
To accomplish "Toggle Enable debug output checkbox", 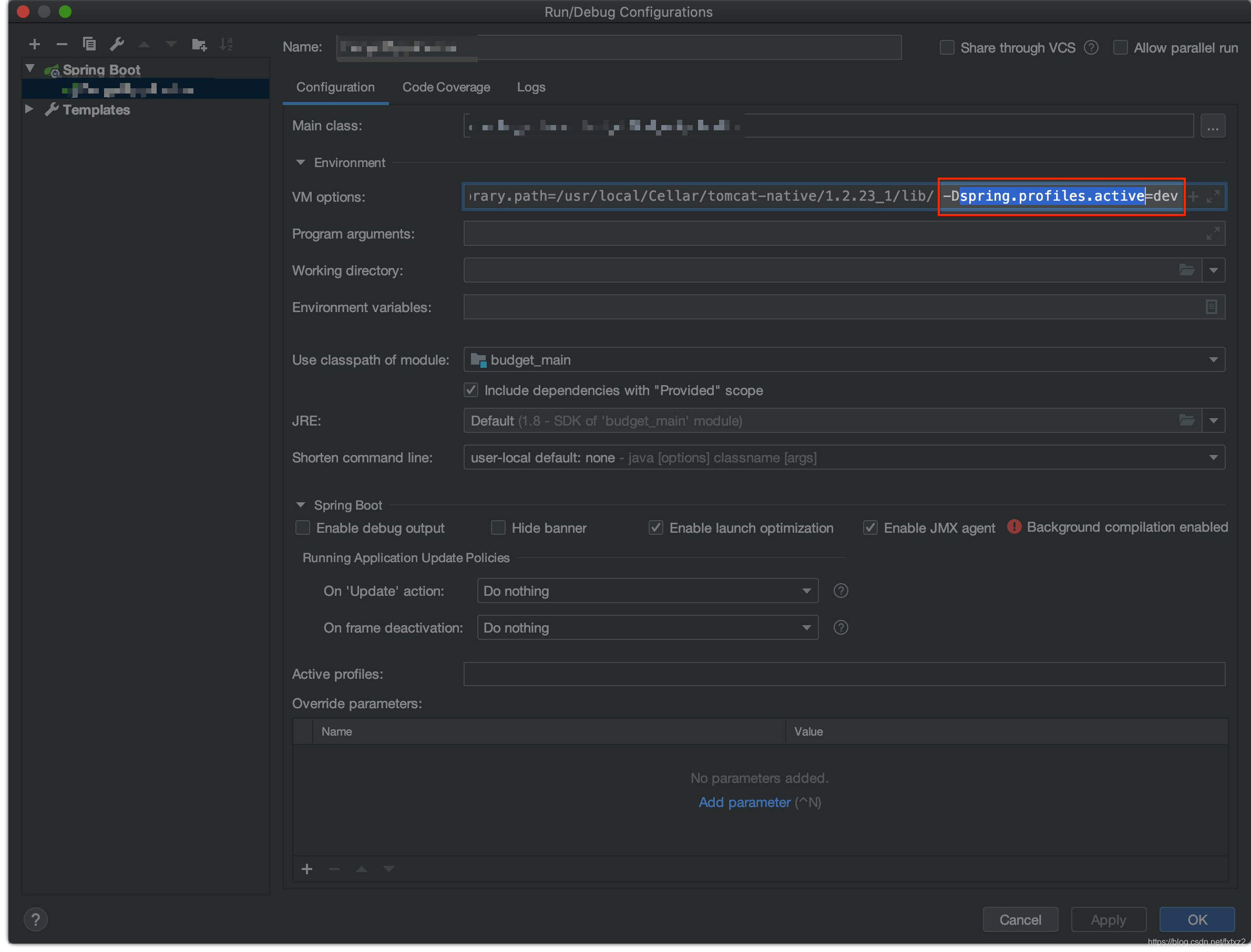I will (303, 528).
